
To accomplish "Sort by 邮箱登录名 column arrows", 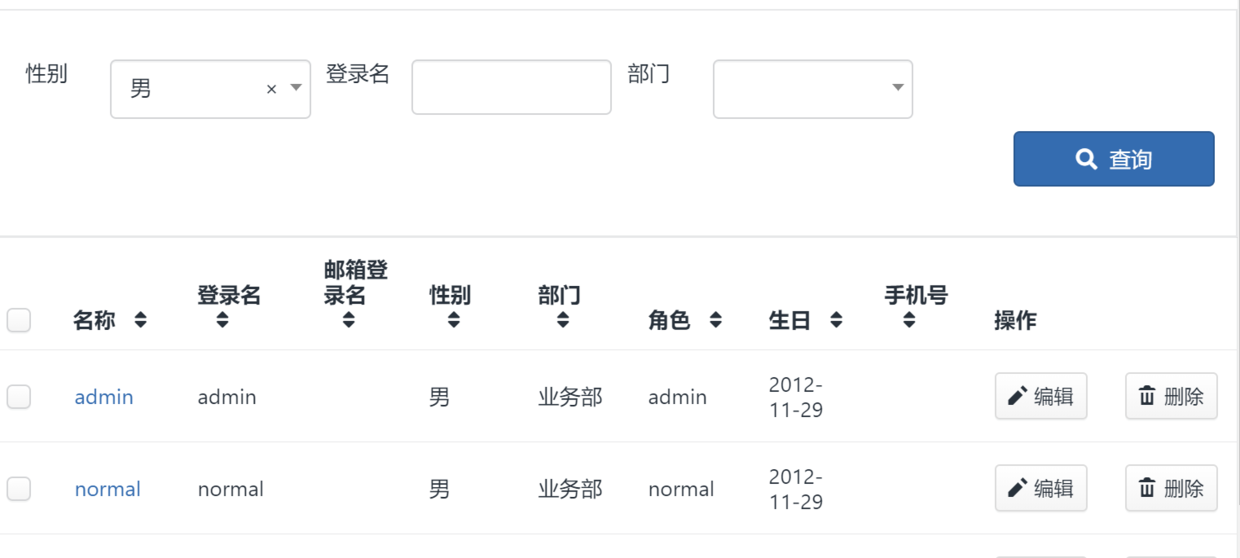I will pyautogui.click(x=348, y=321).
